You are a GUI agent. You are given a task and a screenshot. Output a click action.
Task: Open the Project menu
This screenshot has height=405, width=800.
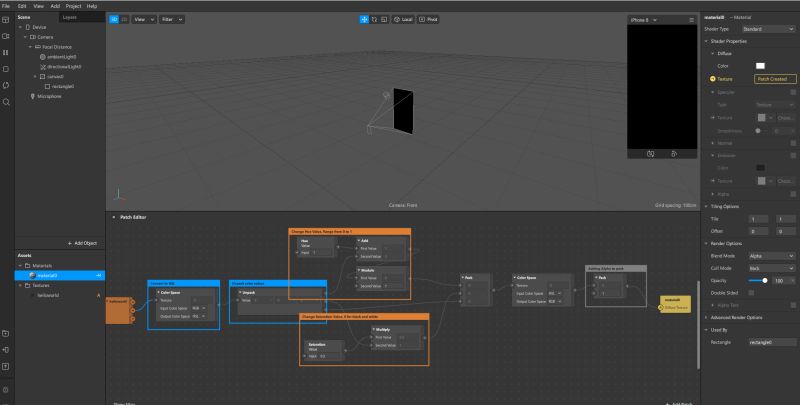click(x=73, y=6)
